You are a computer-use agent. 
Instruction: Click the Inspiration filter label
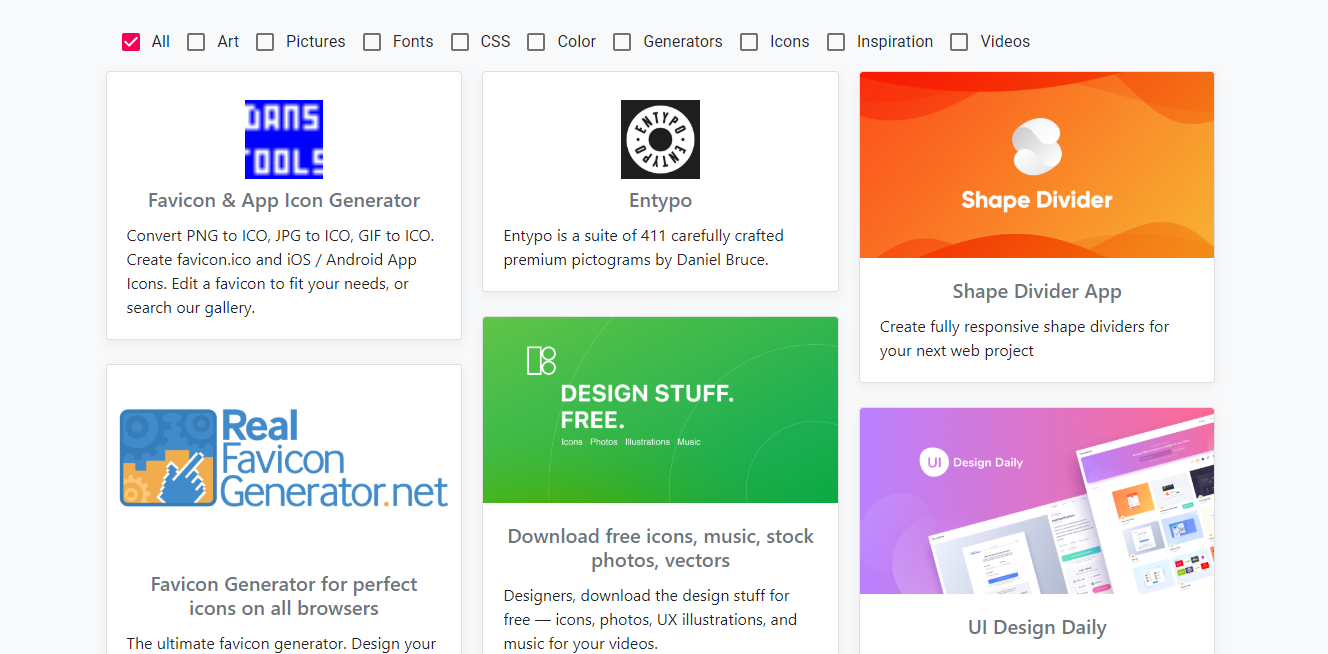coord(895,42)
